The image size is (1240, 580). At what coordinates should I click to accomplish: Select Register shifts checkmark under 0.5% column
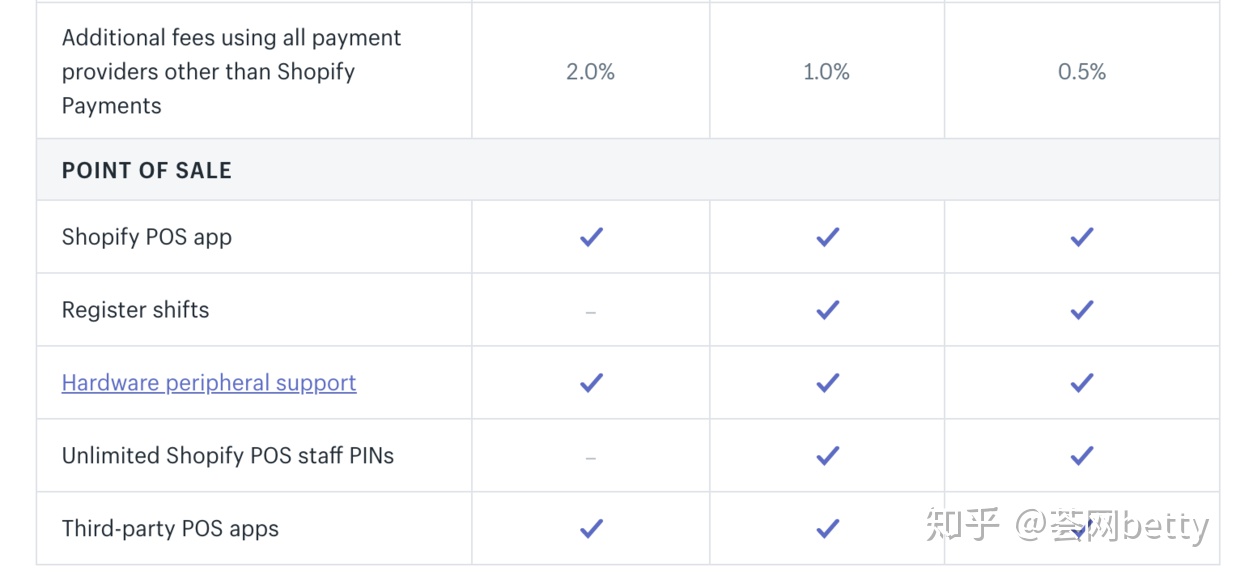[x=1081, y=310]
